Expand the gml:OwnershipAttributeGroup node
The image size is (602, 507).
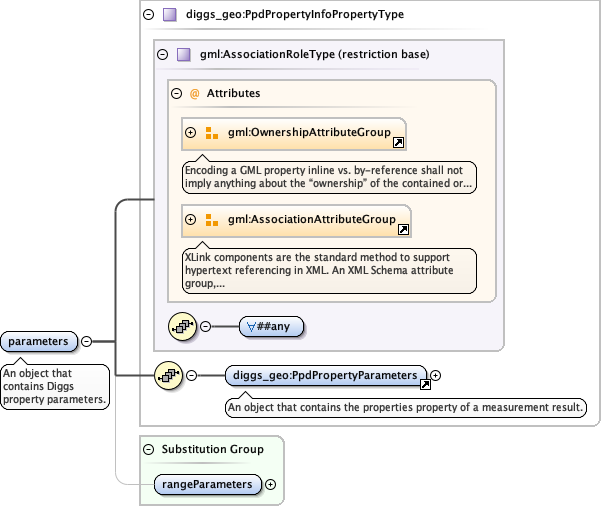click(190, 133)
